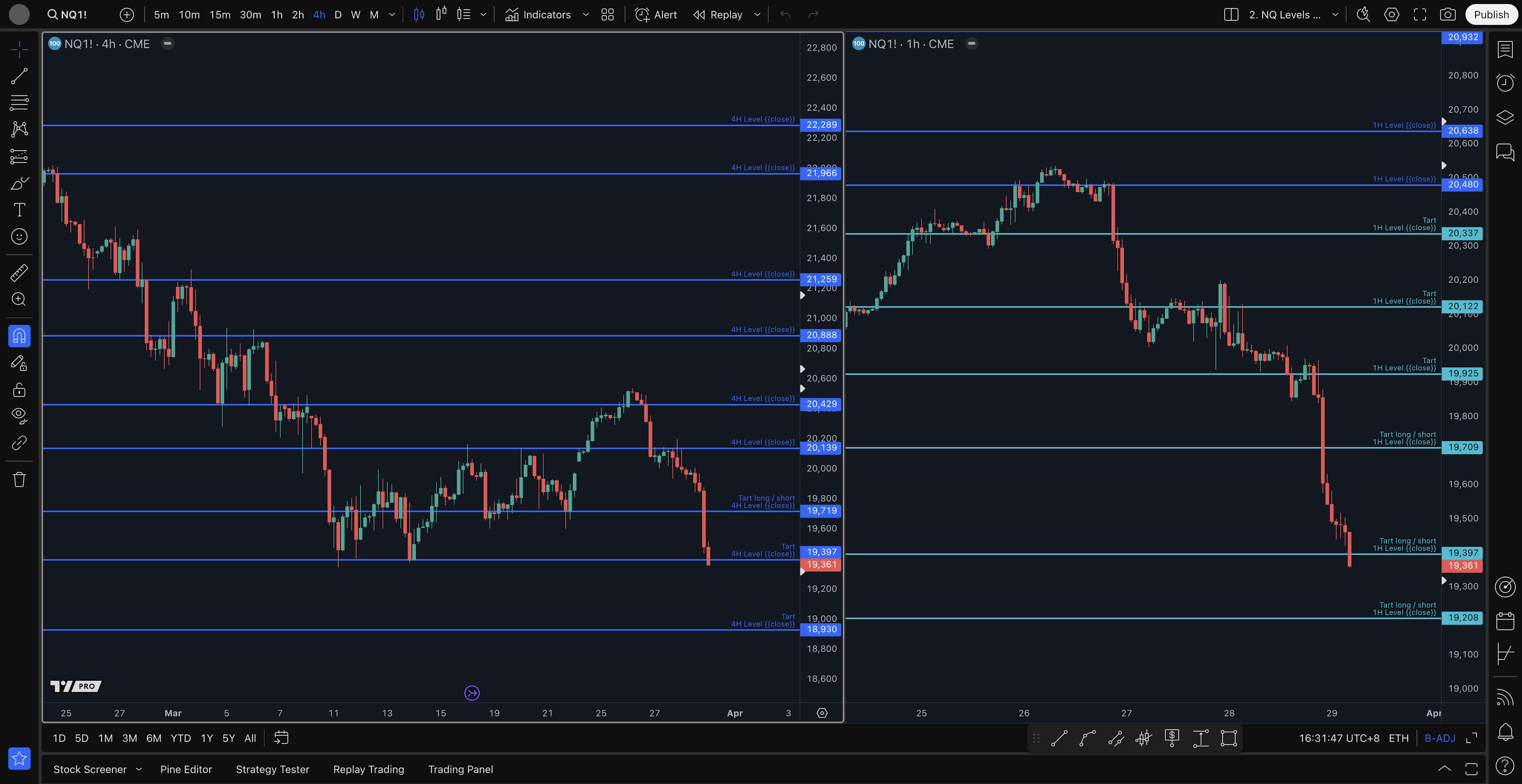This screenshot has width=1522, height=784.
Task: Select the trend line drawing tool
Action: point(19,76)
